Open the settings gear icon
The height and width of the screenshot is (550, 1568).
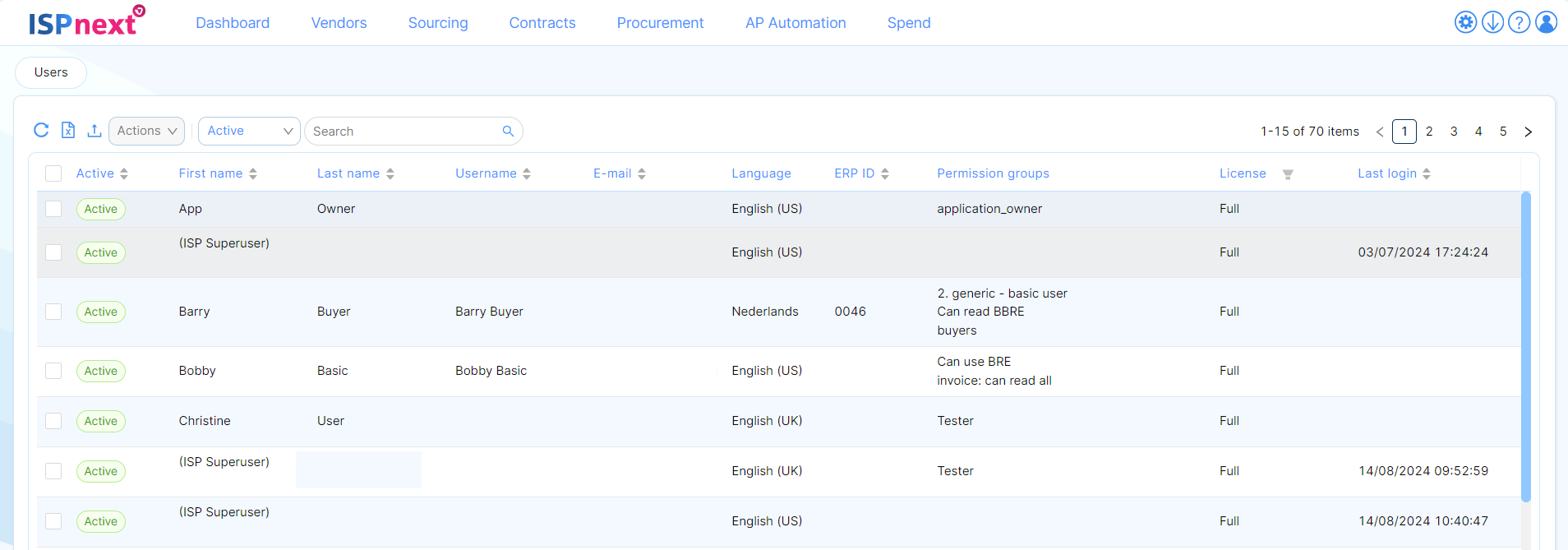tap(1465, 22)
